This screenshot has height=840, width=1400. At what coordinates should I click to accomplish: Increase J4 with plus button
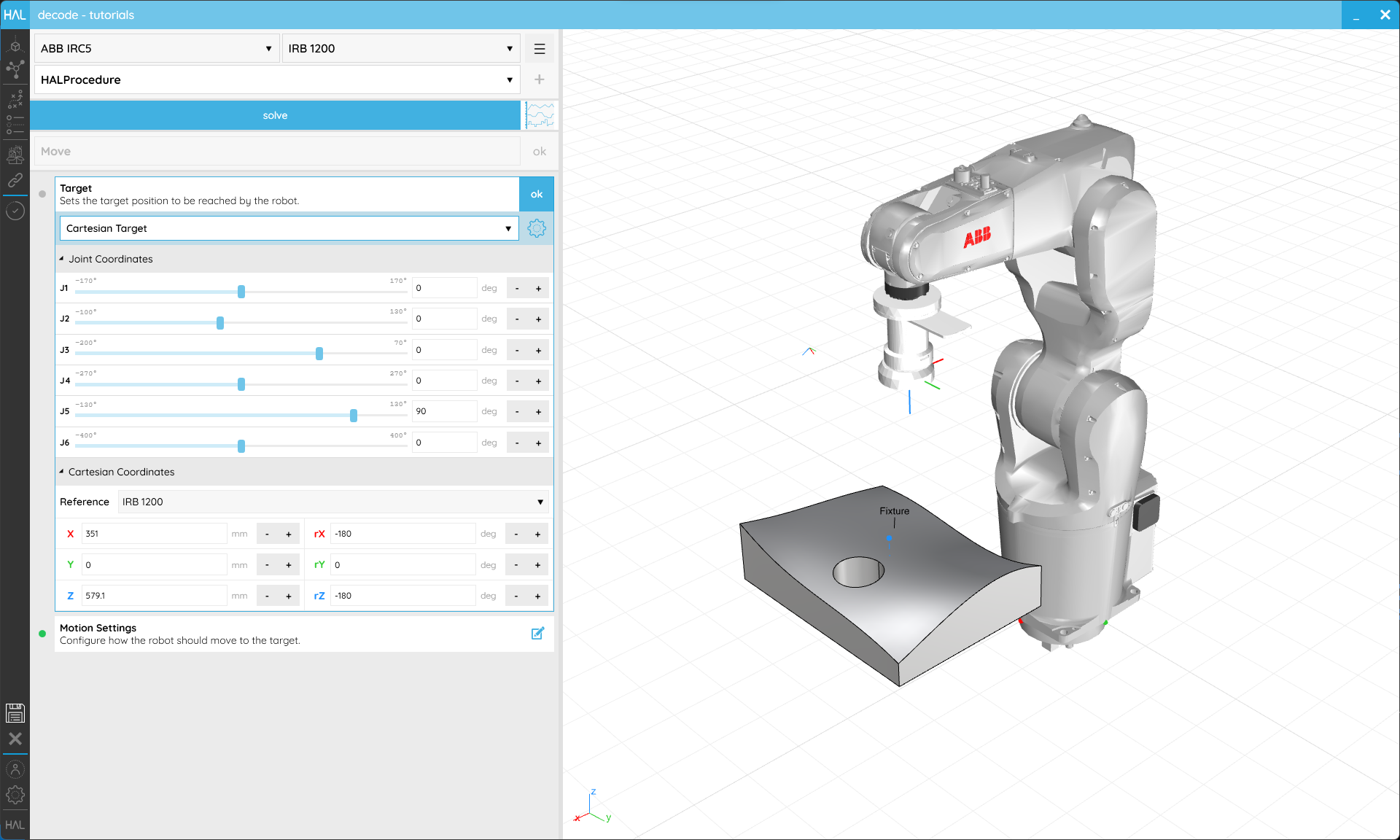[x=539, y=381]
